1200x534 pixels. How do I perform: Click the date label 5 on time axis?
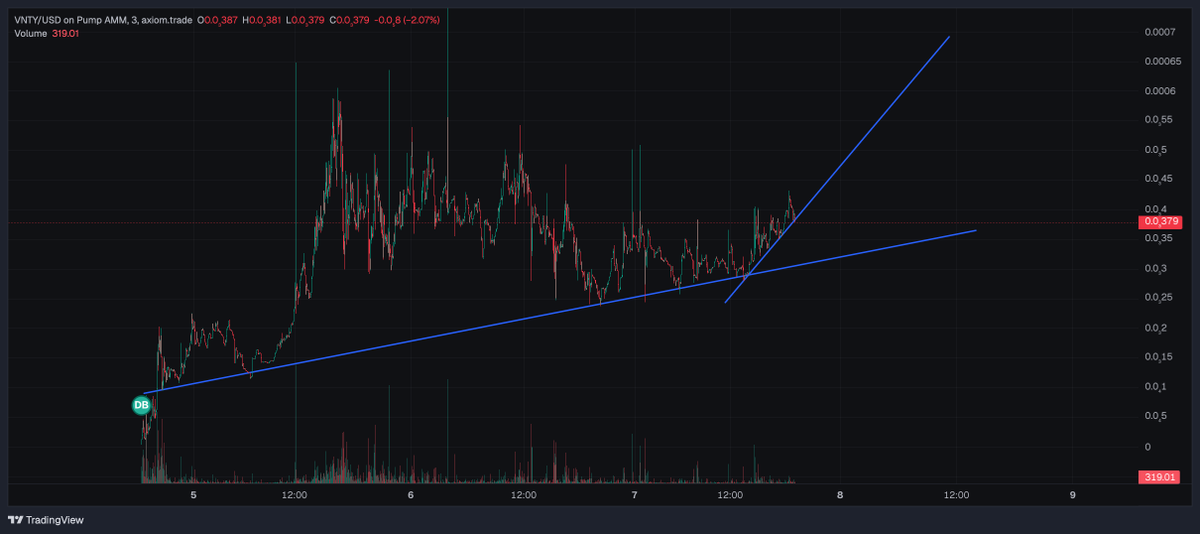[x=193, y=494]
